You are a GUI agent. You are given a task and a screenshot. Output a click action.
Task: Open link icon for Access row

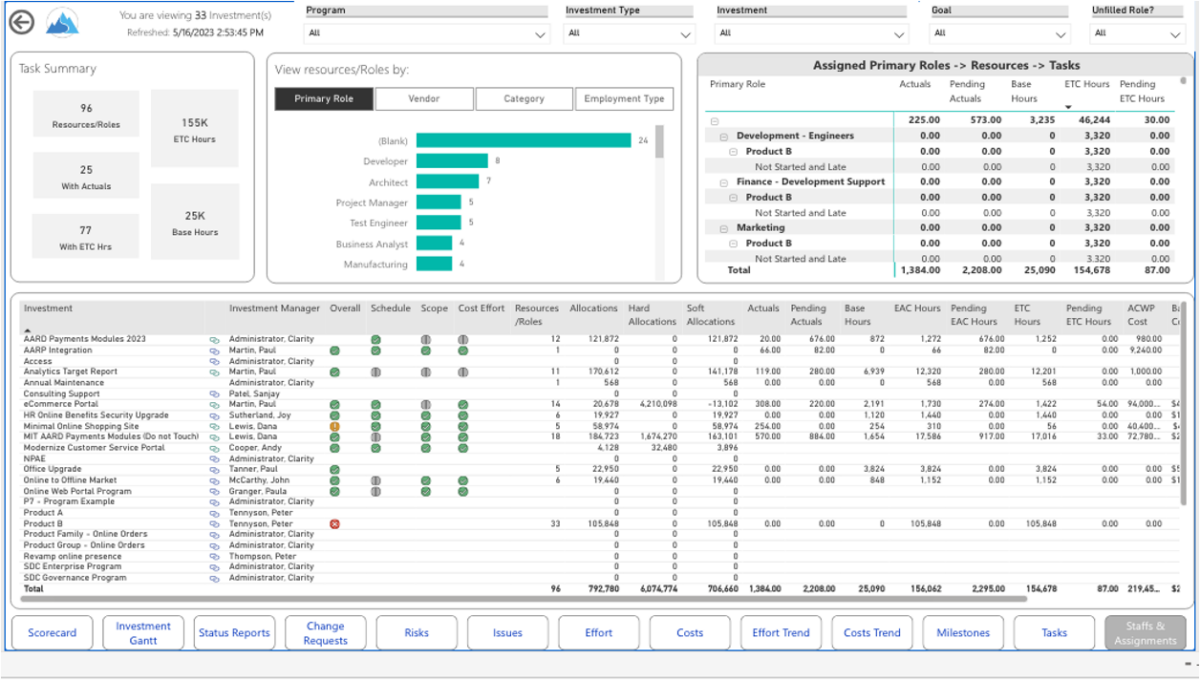pyautogui.click(x=213, y=361)
